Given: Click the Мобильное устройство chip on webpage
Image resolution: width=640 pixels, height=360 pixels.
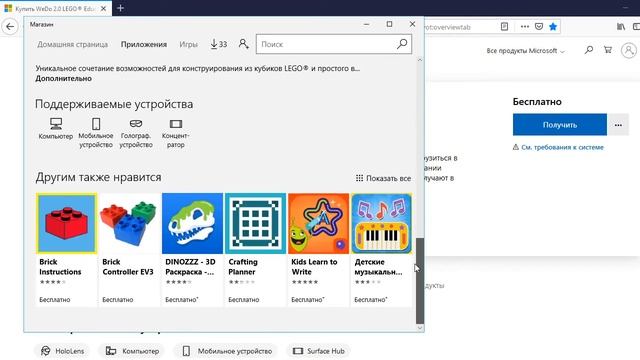Looking at the screenshot, I should 227,351.
